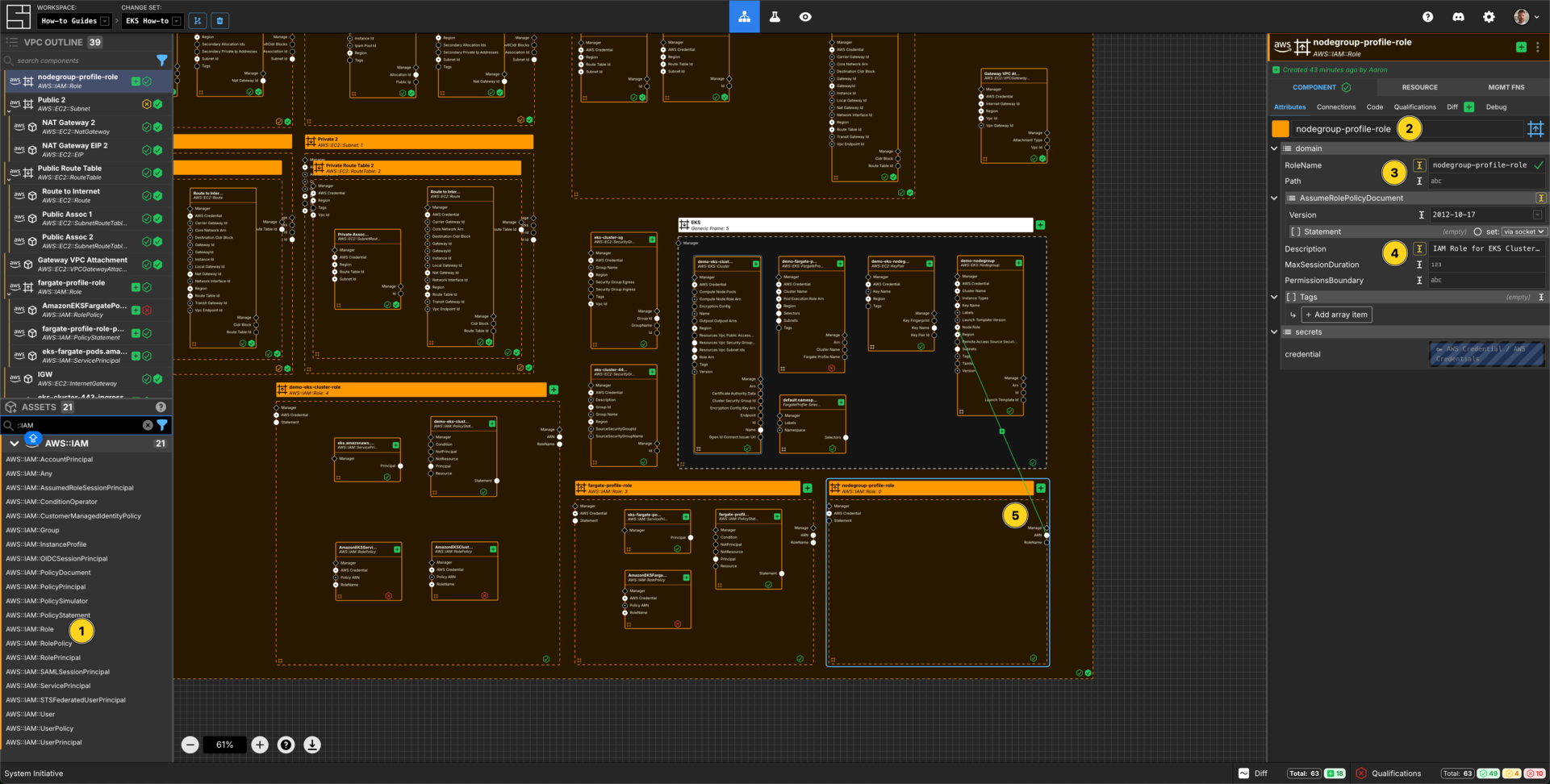Open the Statement 'via socket' dropdown
The height and width of the screenshot is (784, 1550).
point(1523,232)
